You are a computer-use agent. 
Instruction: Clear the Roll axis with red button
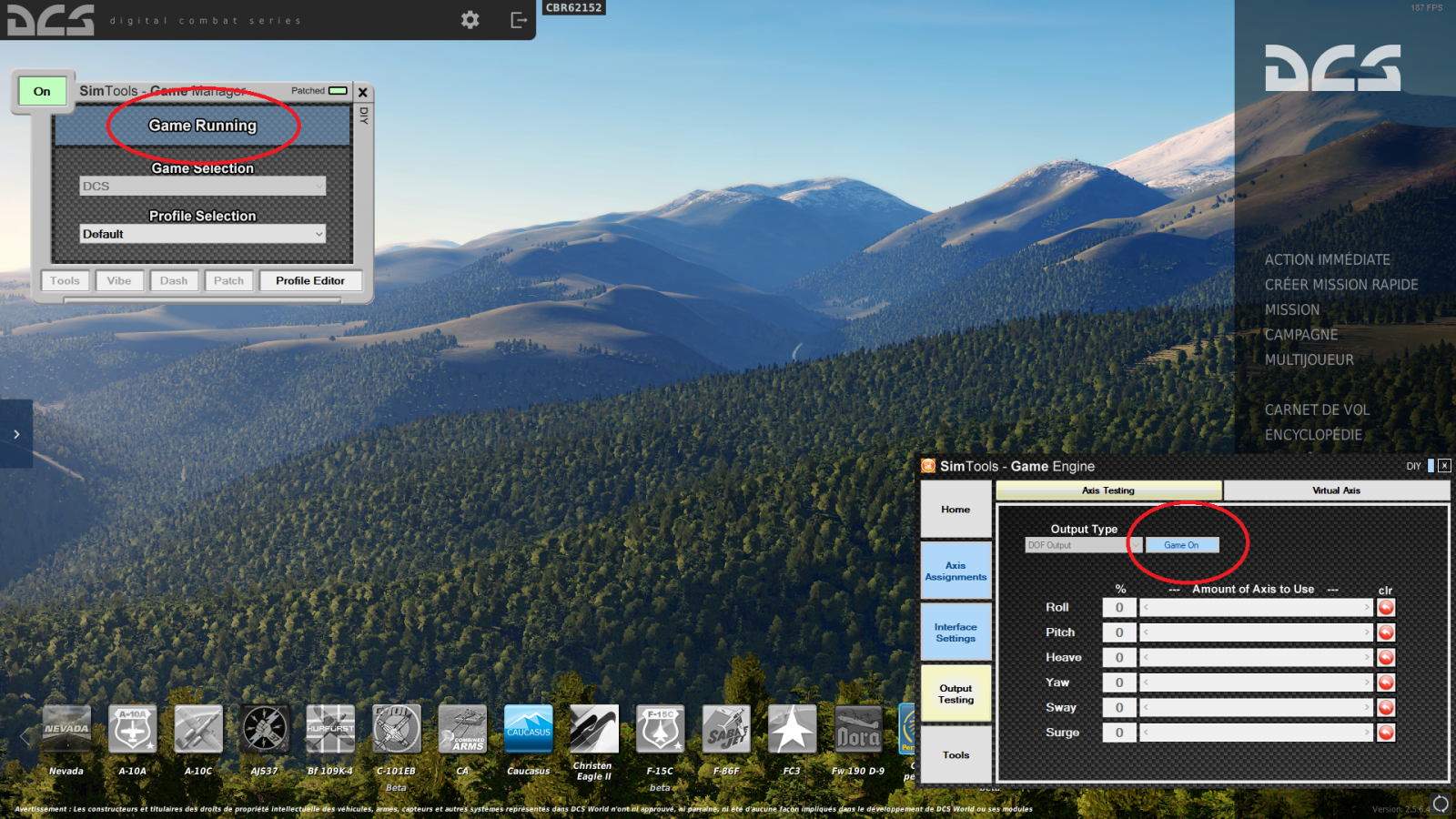pos(1386,608)
